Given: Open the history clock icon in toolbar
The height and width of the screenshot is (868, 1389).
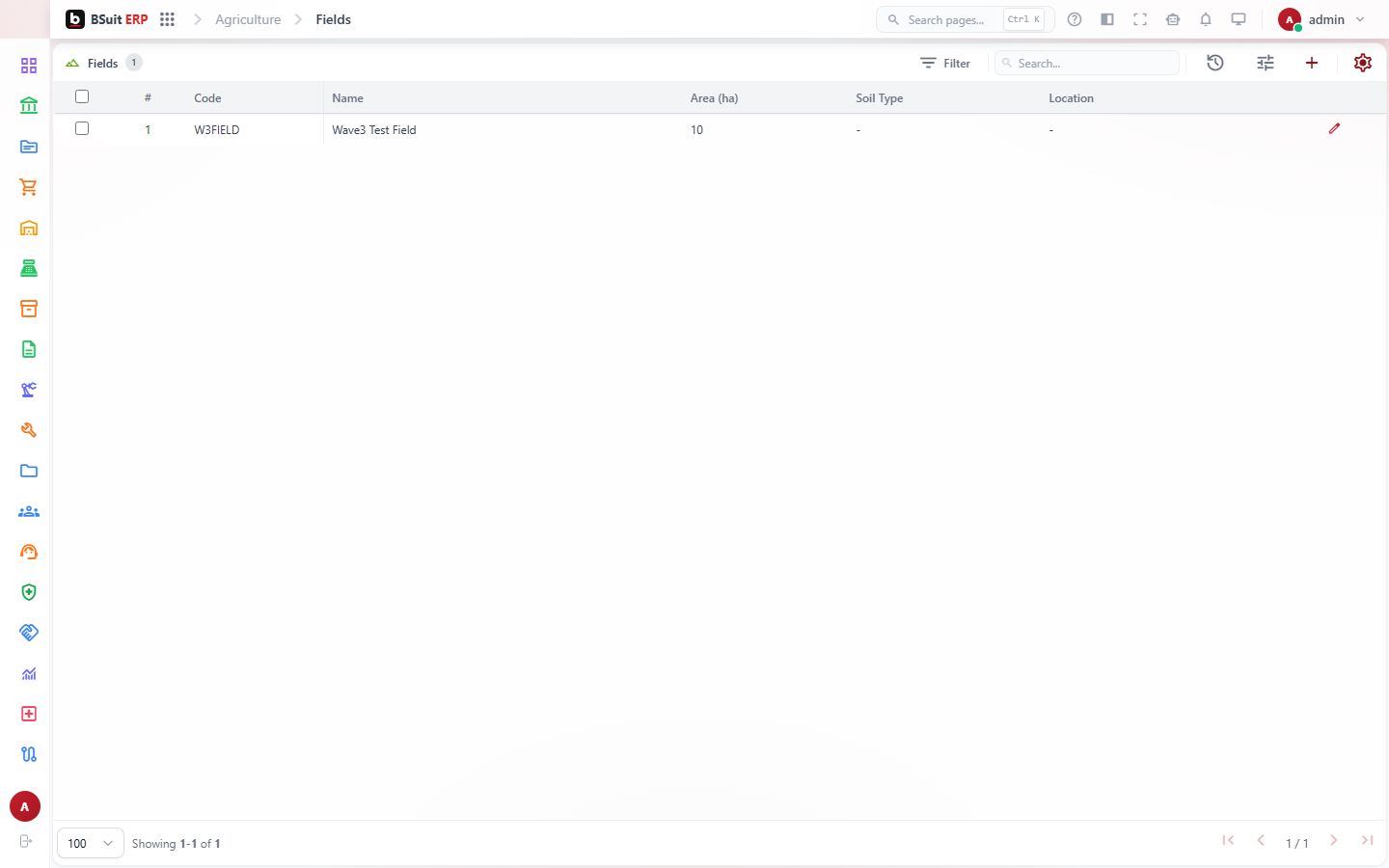Looking at the screenshot, I should click(1215, 63).
